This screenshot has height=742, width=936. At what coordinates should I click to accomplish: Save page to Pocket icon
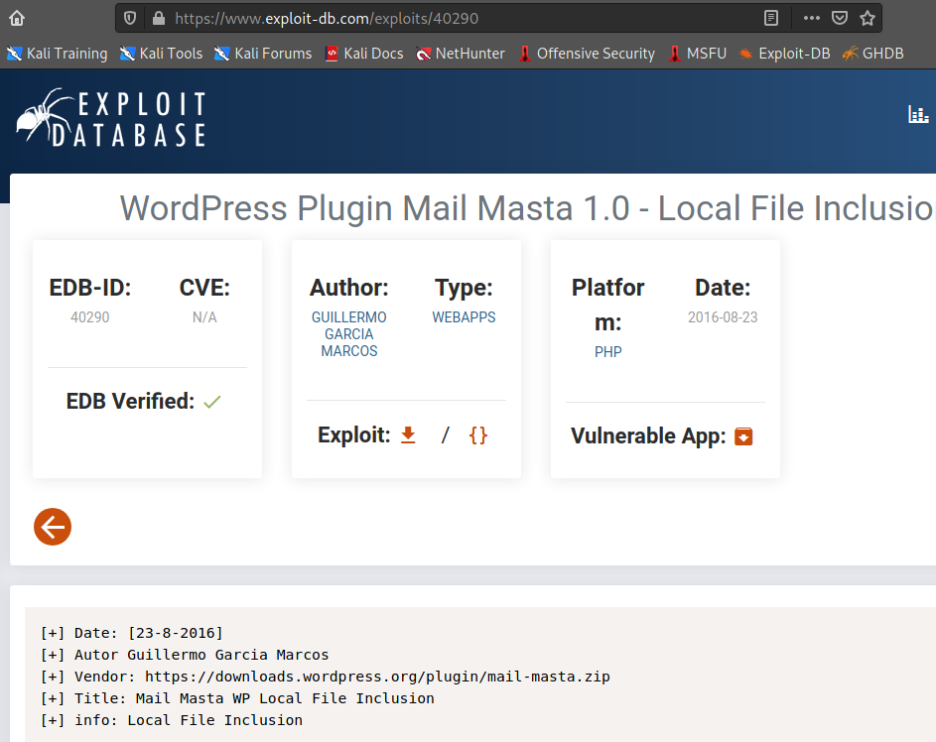point(840,19)
